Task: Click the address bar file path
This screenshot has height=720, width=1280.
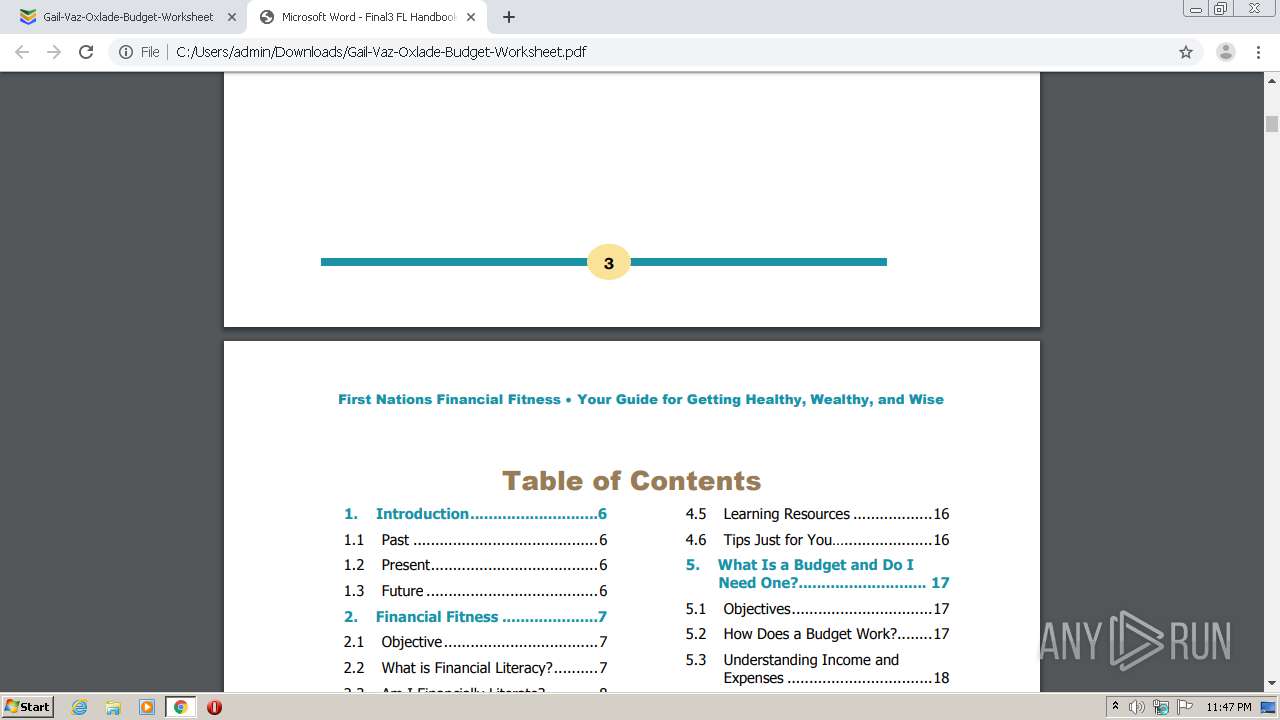Action: point(381,52)
